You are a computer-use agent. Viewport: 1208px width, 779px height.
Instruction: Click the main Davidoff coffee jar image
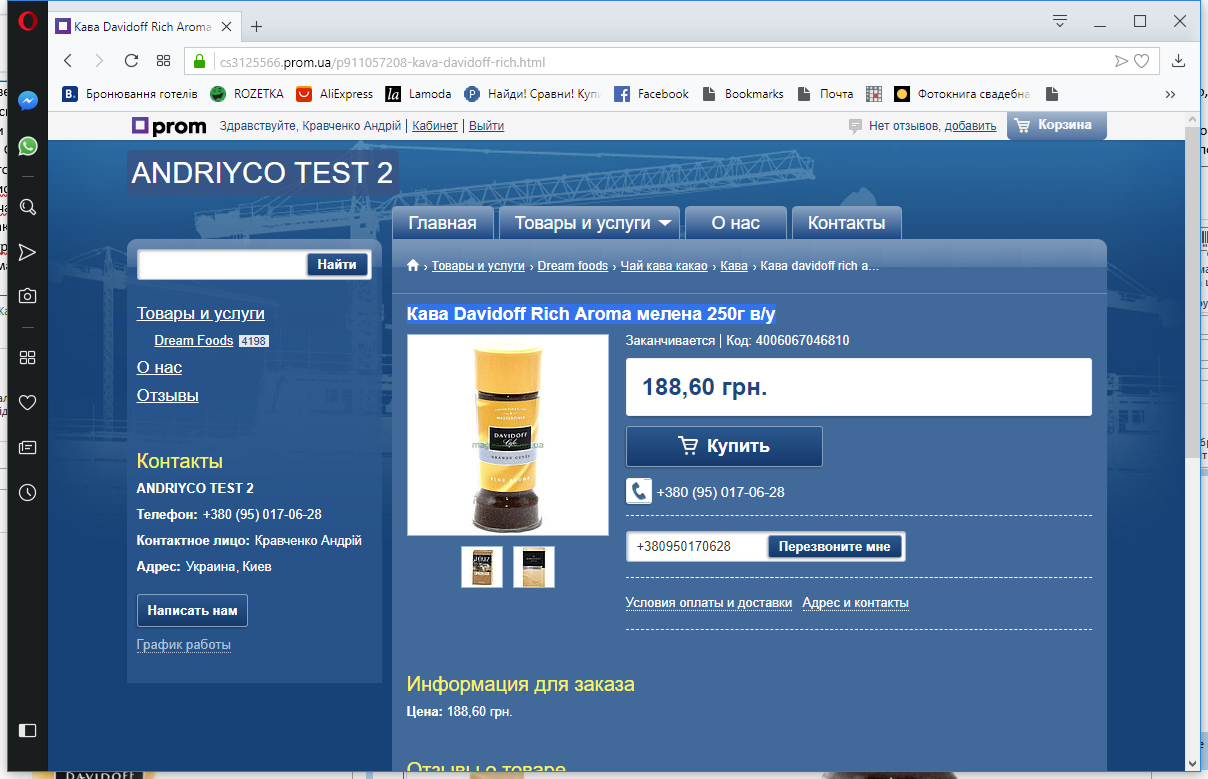tap(508, 435)
